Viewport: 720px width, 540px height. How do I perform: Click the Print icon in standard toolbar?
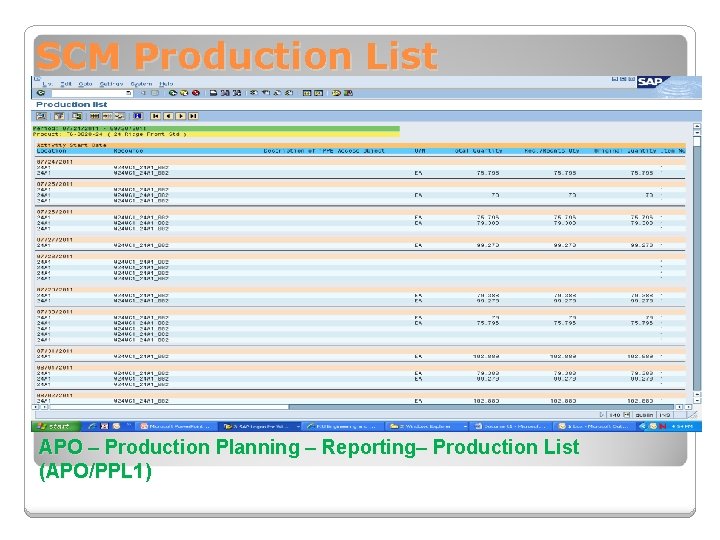pyautogui.click(x=213, y=93)
